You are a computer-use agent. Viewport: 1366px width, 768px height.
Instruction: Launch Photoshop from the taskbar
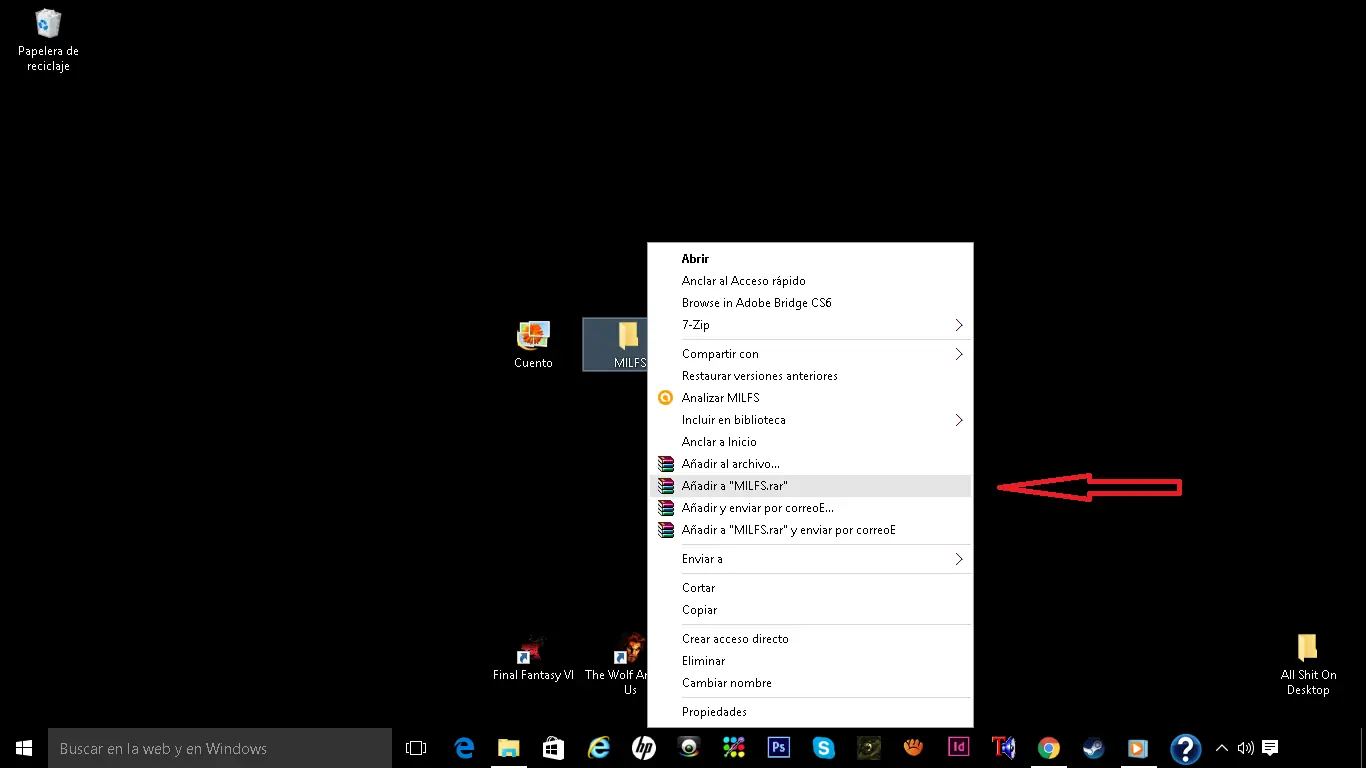point(778,747)
